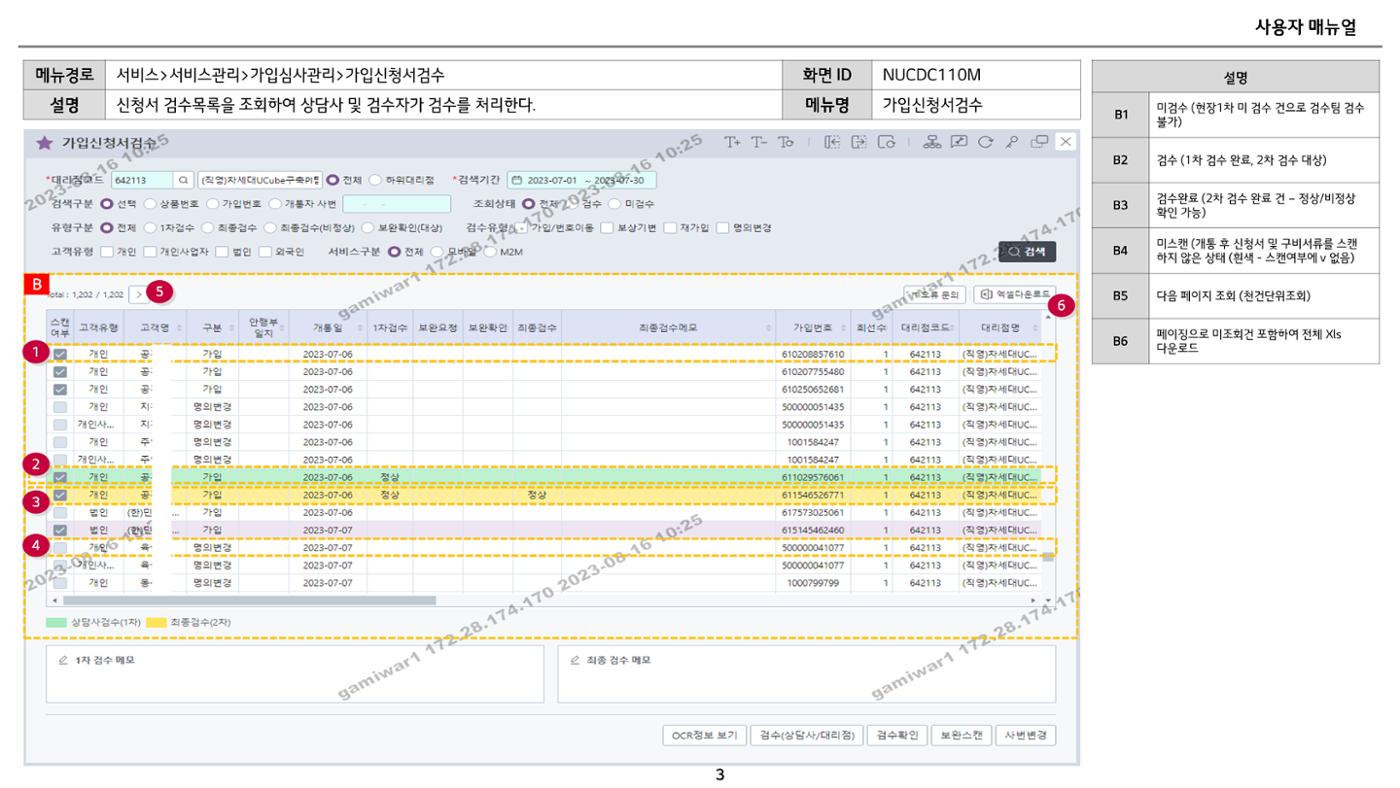Screen dimensions: 1400x788
Task: Open the calendar icon in 검색기간 field
Action: [517, 180]
